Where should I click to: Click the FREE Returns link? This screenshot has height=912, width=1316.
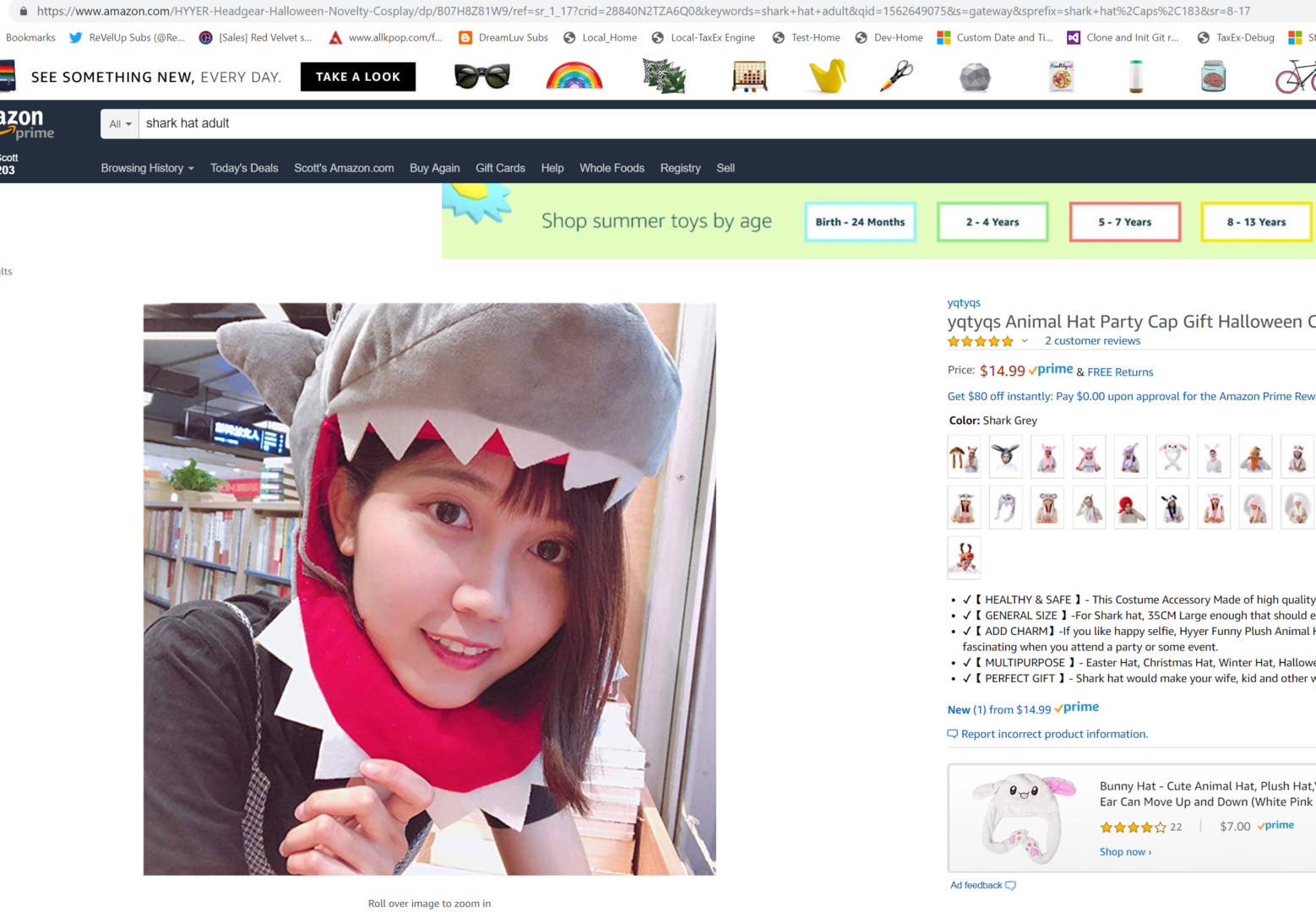tap(1120, 372)
